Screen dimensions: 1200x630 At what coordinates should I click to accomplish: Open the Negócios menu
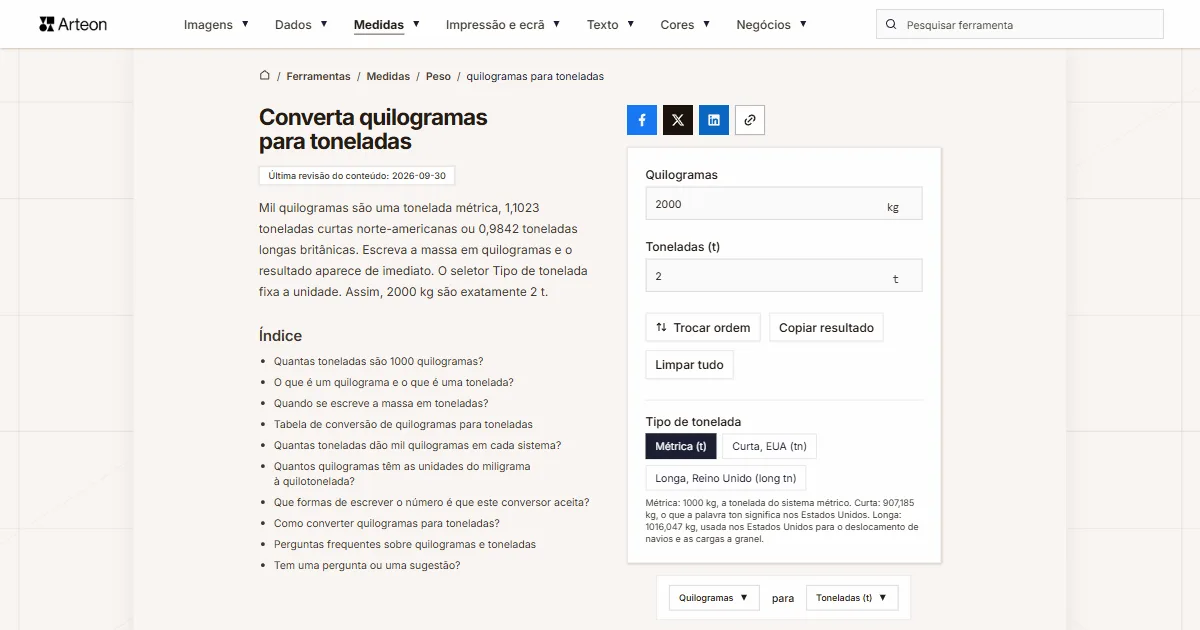pyautogui.click(x=772, y=25)
